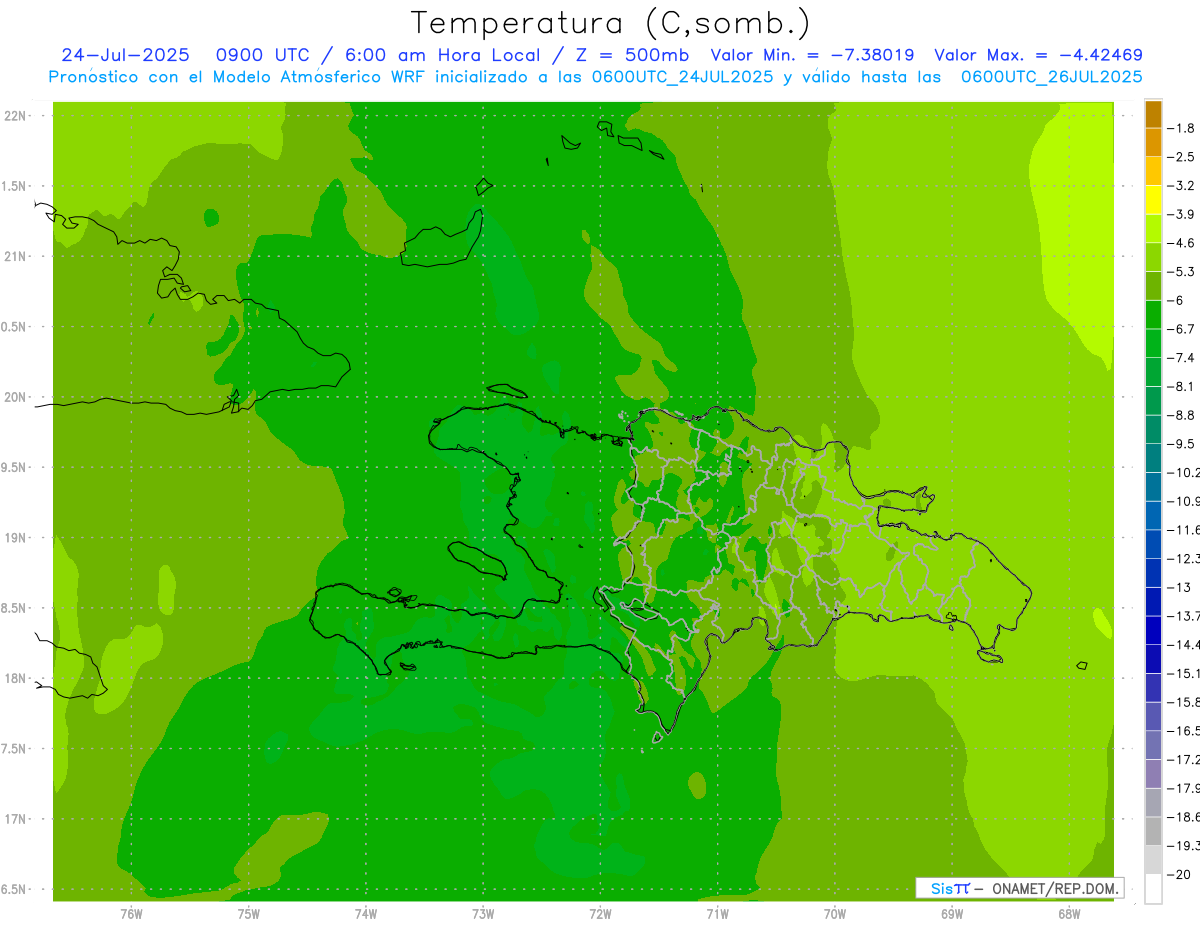Click the '18N' latitude label
Screen dimensions: 1200x927
click(16, 678)
